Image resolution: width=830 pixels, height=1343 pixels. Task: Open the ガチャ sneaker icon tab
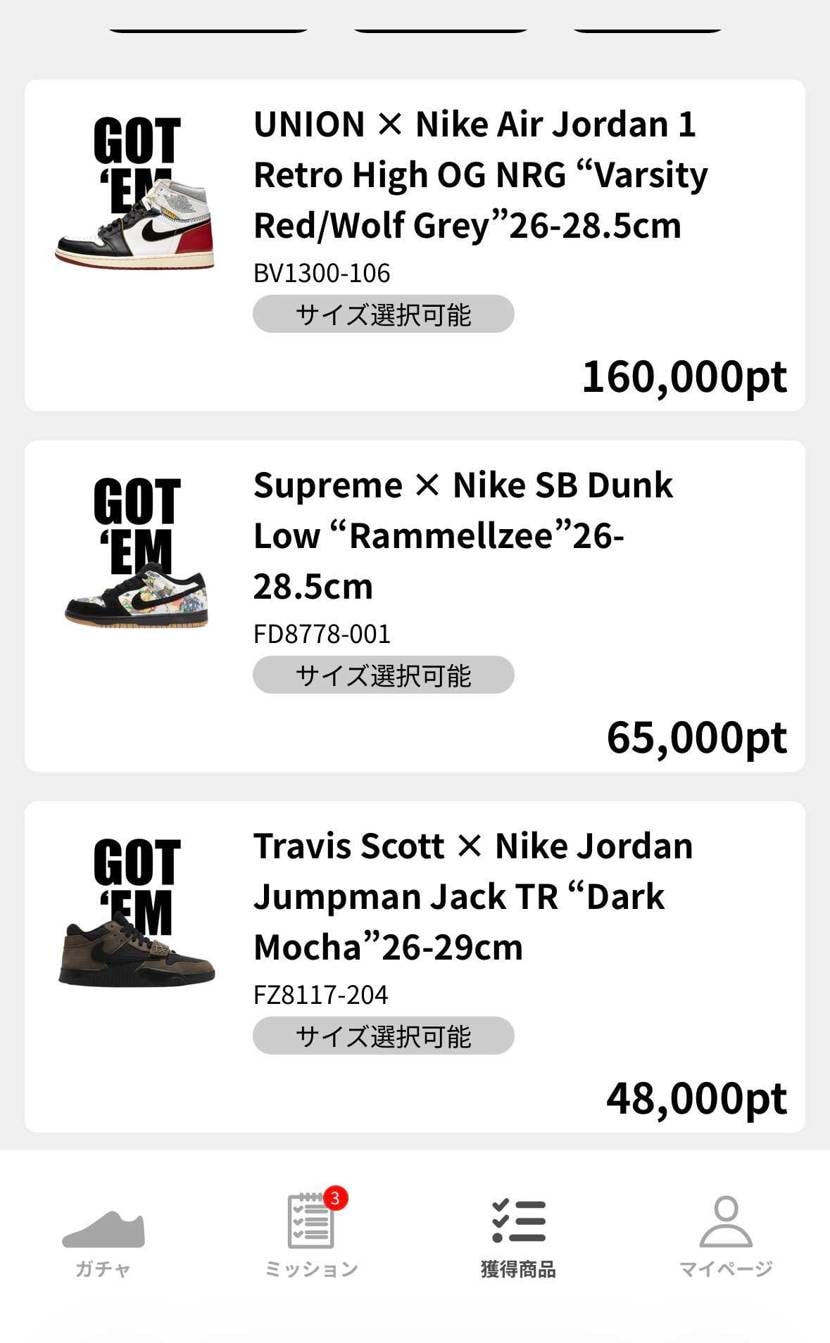pyautogui.click(x=103, y=1229)
